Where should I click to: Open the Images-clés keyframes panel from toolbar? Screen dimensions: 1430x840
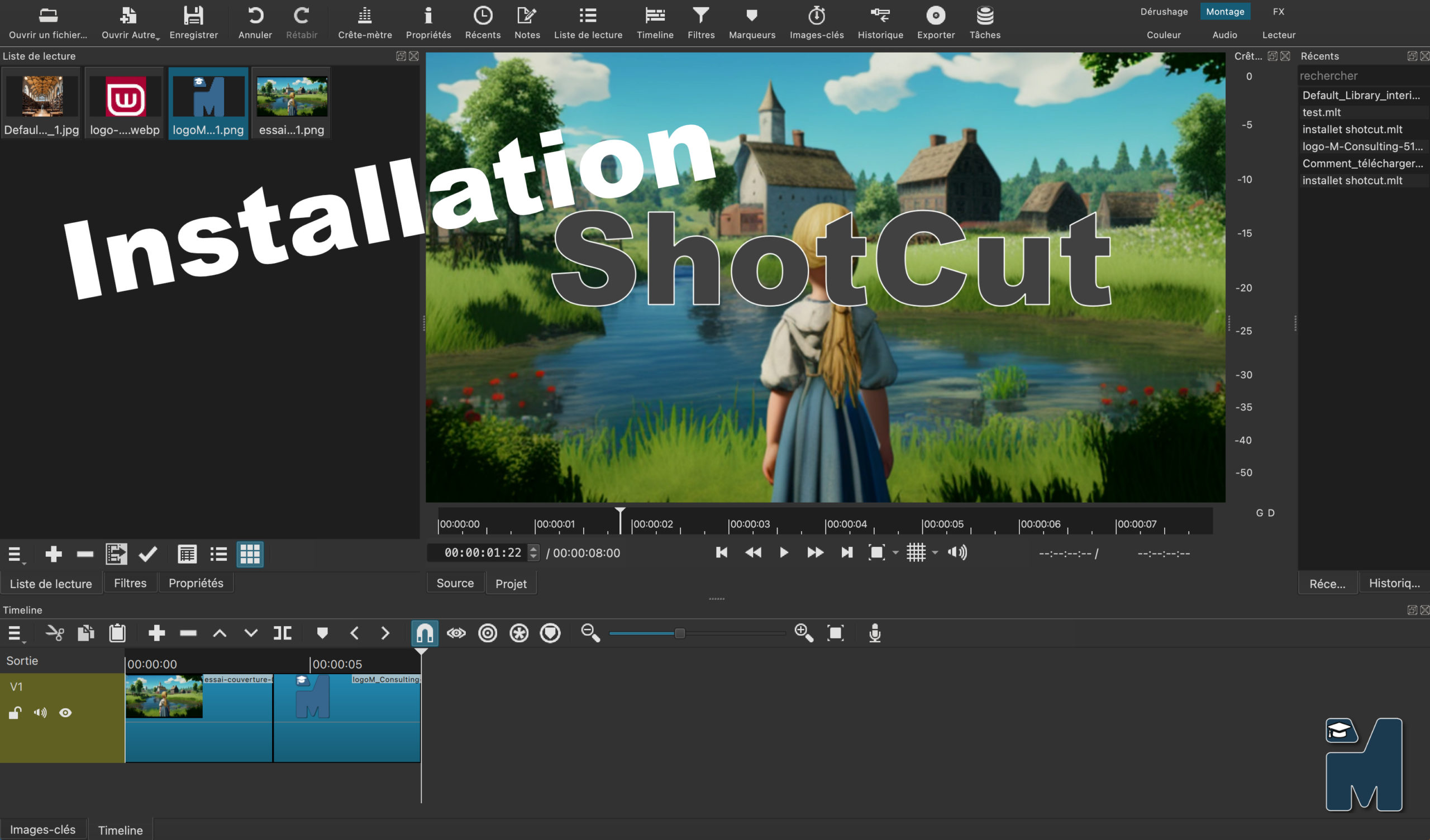(817, 23)
